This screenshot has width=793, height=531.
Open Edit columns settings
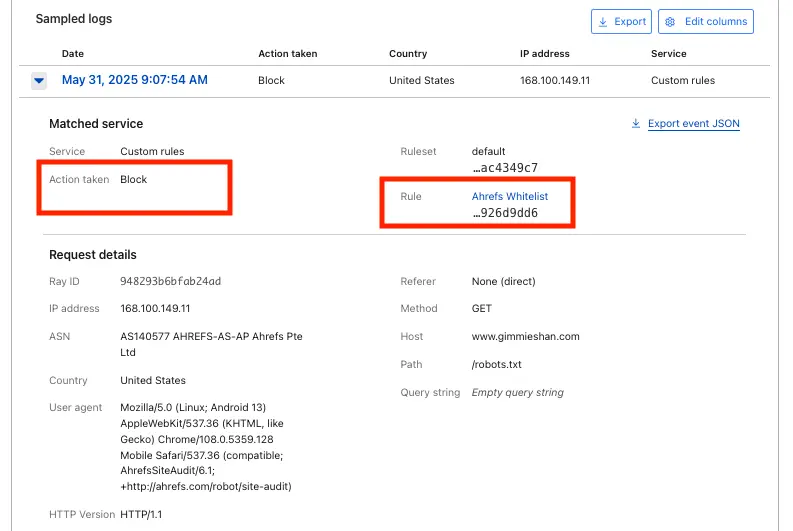point(706,22)
